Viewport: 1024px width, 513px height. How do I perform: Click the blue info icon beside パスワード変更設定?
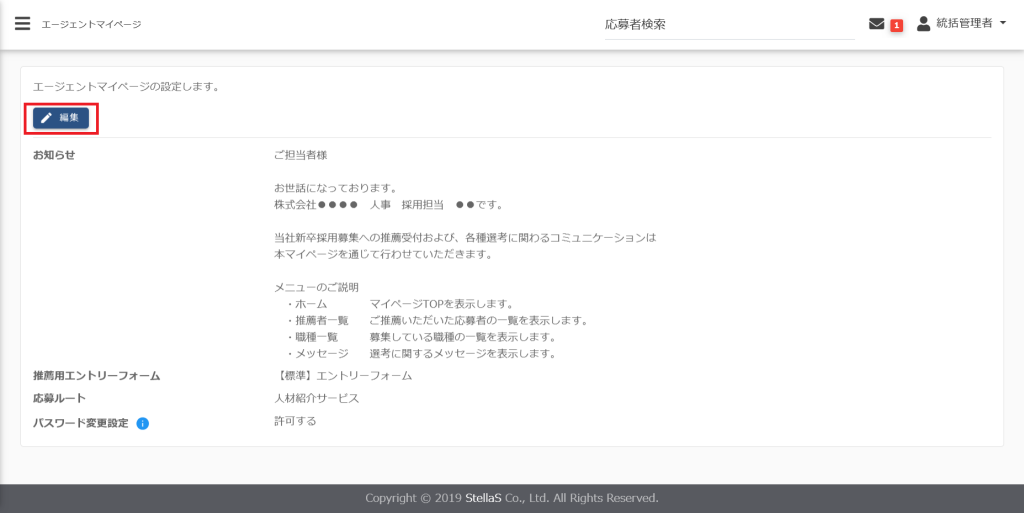[x=142, y=423]
